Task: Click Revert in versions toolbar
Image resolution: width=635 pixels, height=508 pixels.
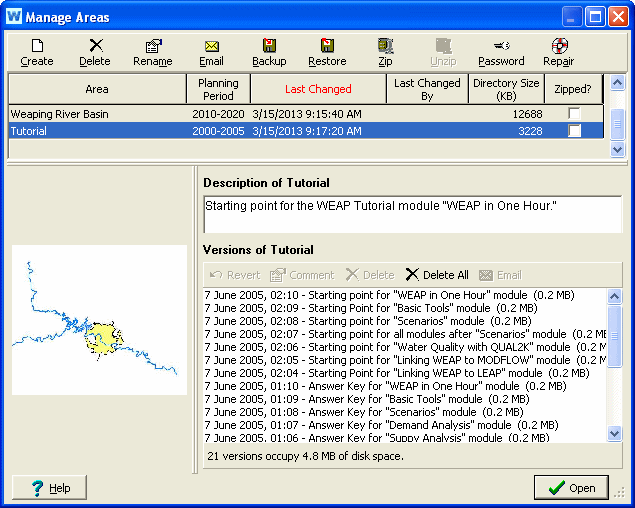Action: (x=234, y=275)
